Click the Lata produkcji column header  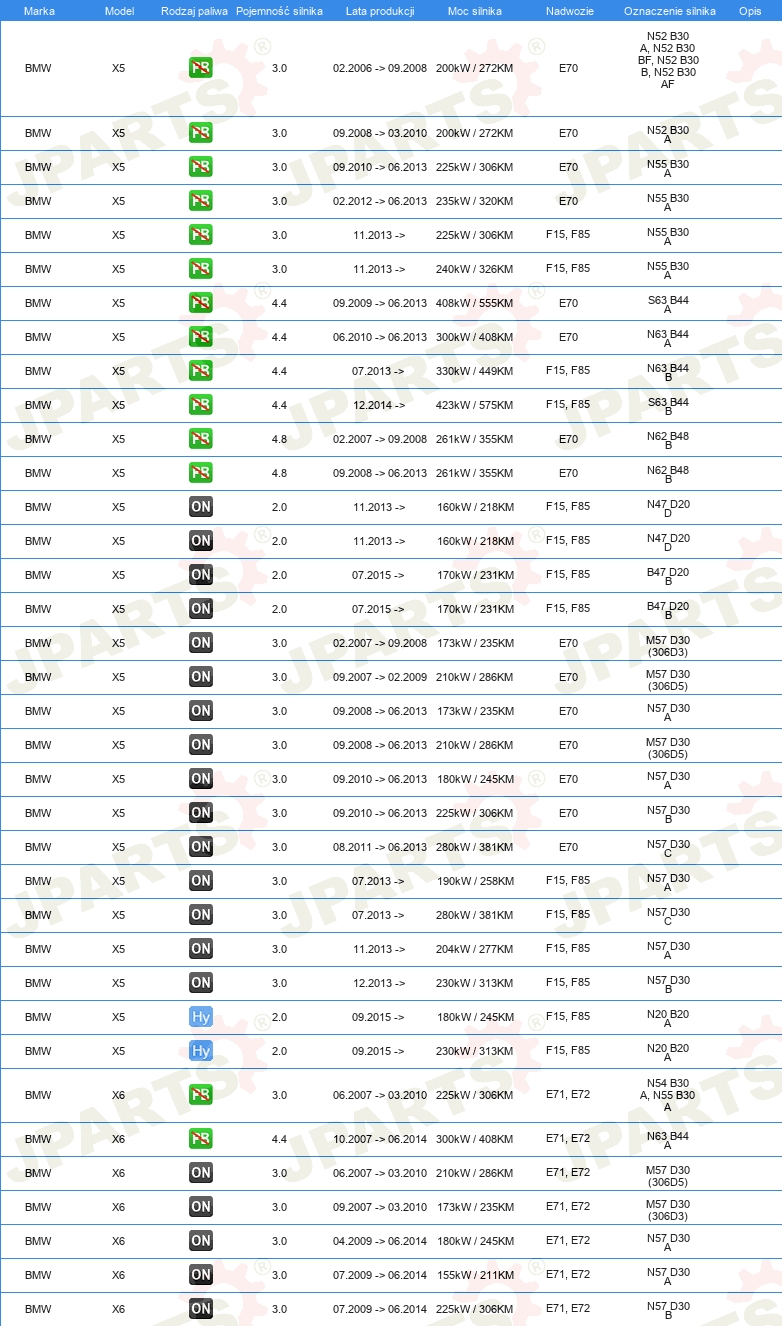380,11
